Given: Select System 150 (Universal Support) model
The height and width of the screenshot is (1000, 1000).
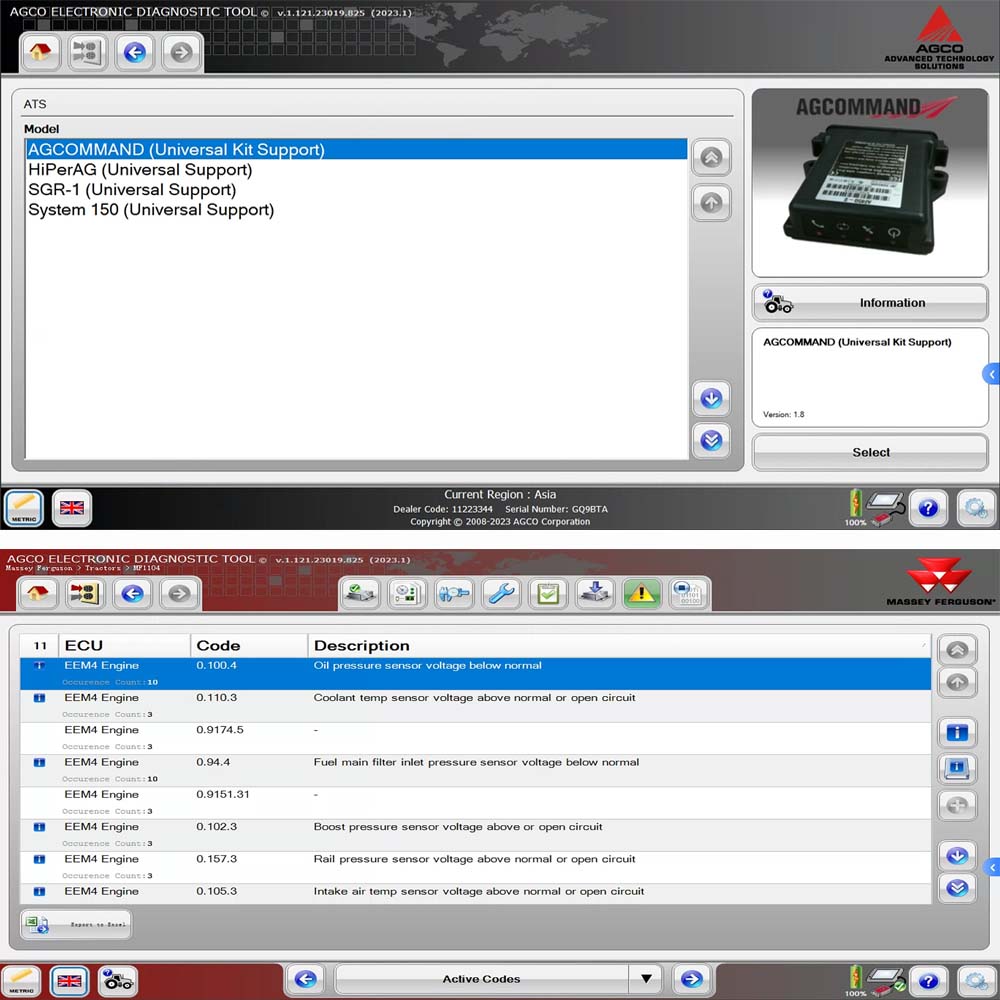Looking at the screenshot, I should (x=151, y=210).
